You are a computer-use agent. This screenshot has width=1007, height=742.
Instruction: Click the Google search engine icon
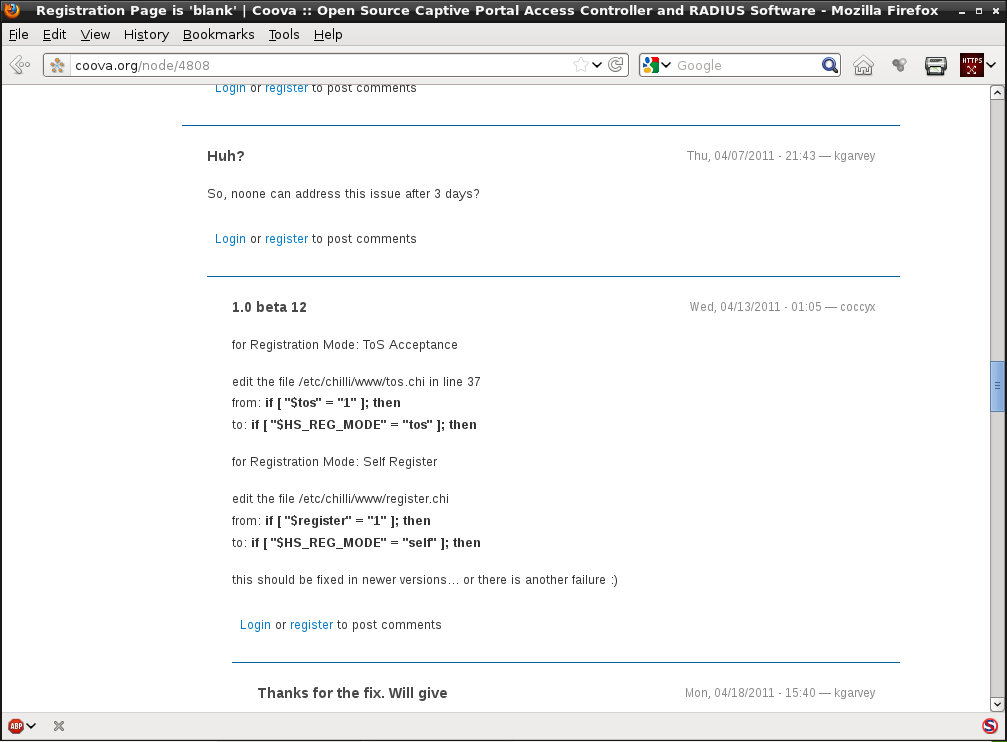pos(651,65)
